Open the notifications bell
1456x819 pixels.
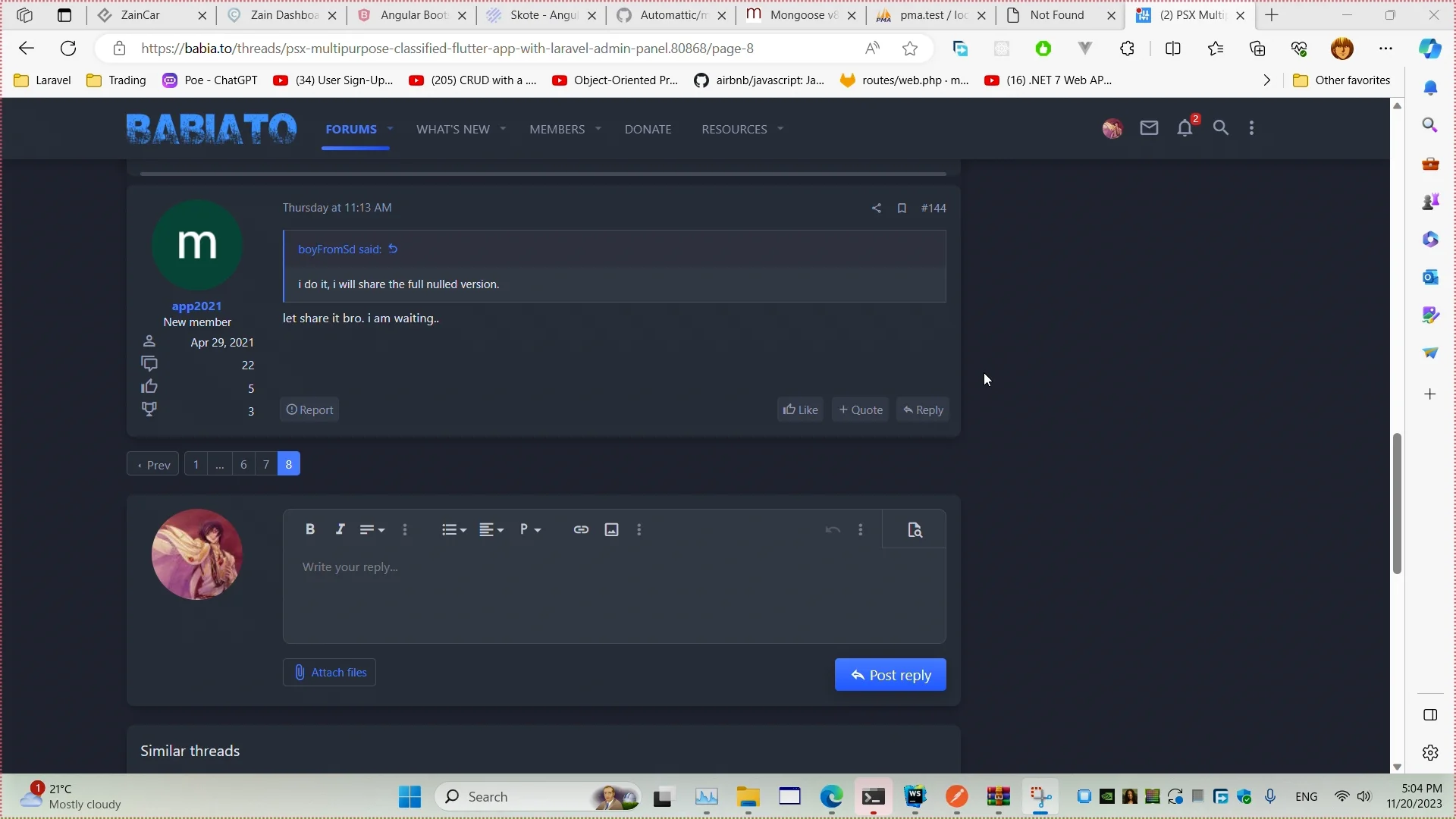pyautogui.click(x=1185, y=128)
